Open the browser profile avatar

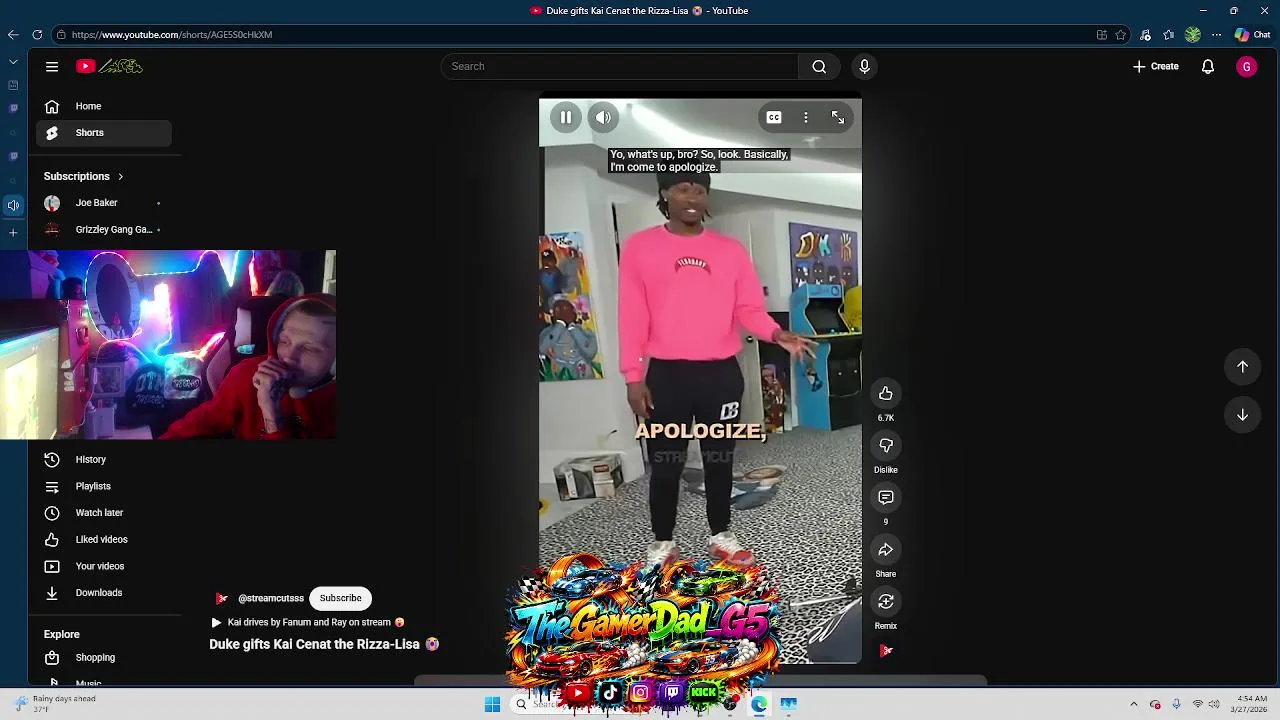(1192, 35)
